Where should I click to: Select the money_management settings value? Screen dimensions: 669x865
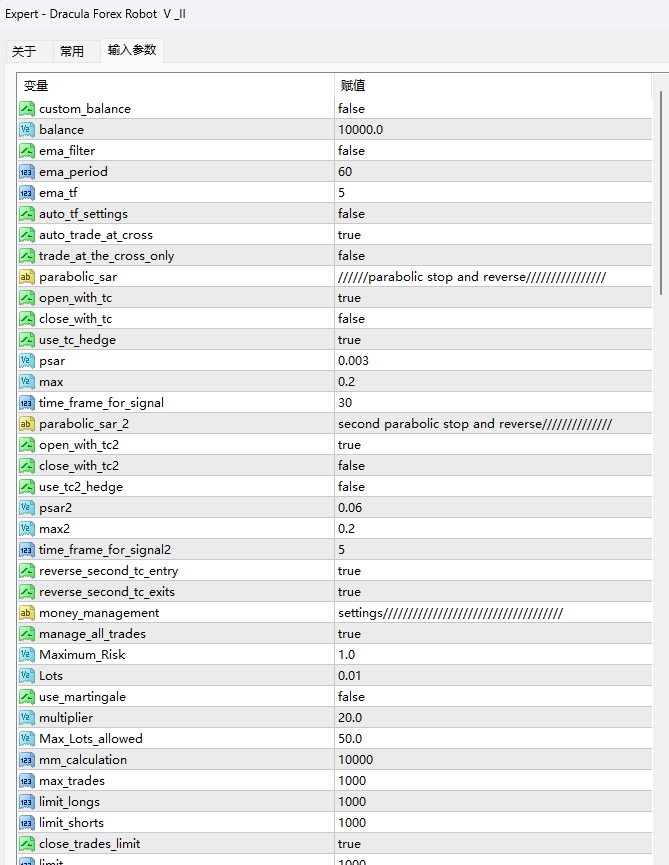coord(451,613)
